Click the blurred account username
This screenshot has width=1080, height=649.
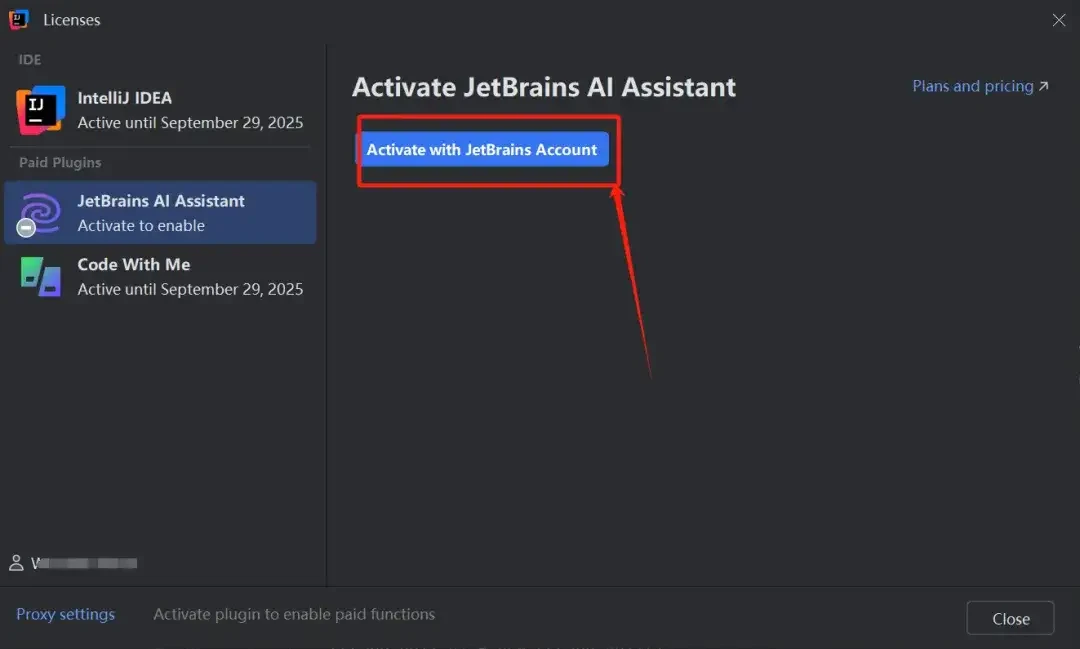point(85,563)
